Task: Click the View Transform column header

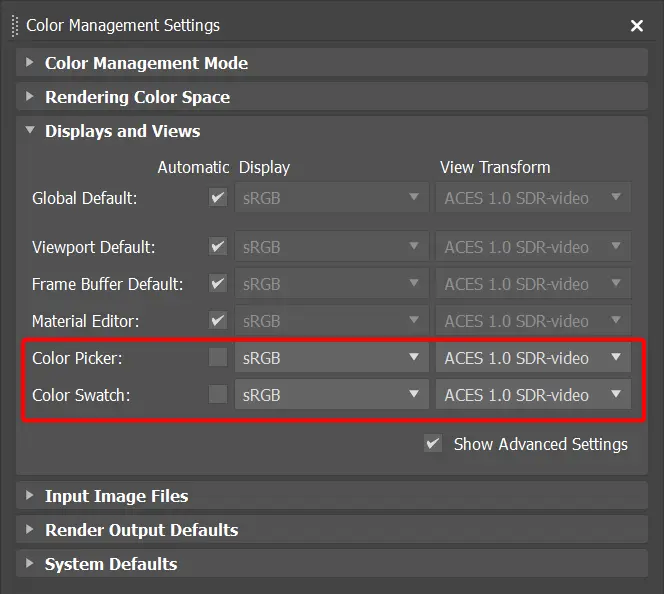Action: click(x=495, y=167)
